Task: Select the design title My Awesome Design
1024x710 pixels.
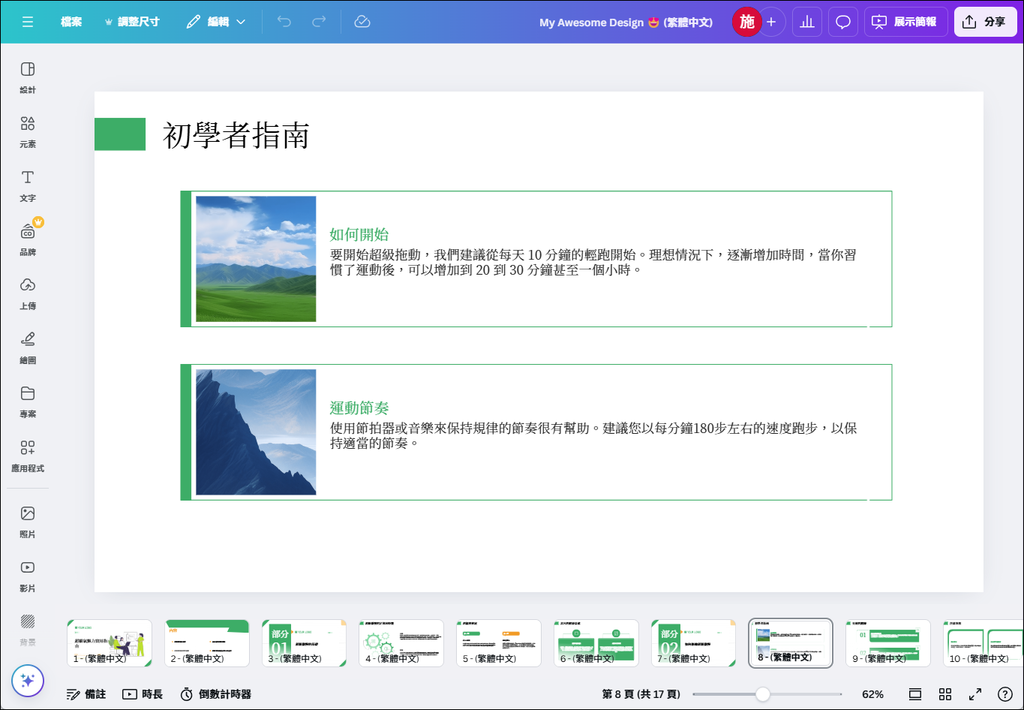Action: [x=626, y=22]
